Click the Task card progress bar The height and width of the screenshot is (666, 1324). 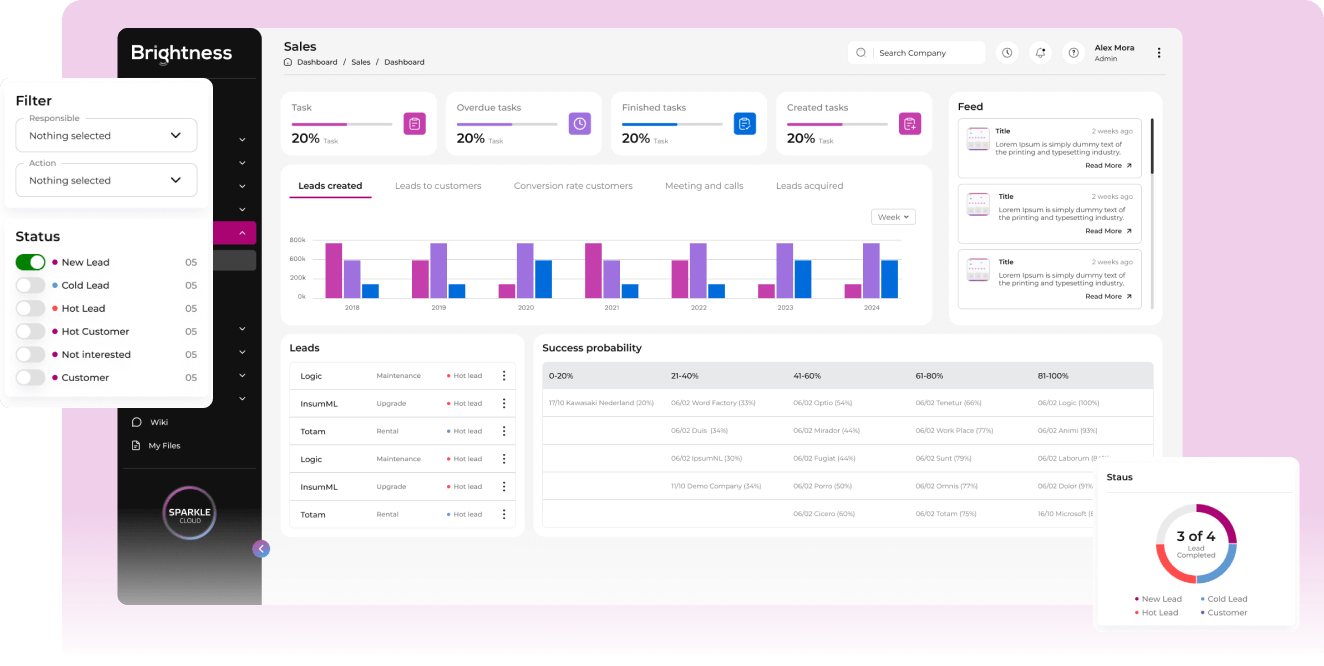[342, 124]
